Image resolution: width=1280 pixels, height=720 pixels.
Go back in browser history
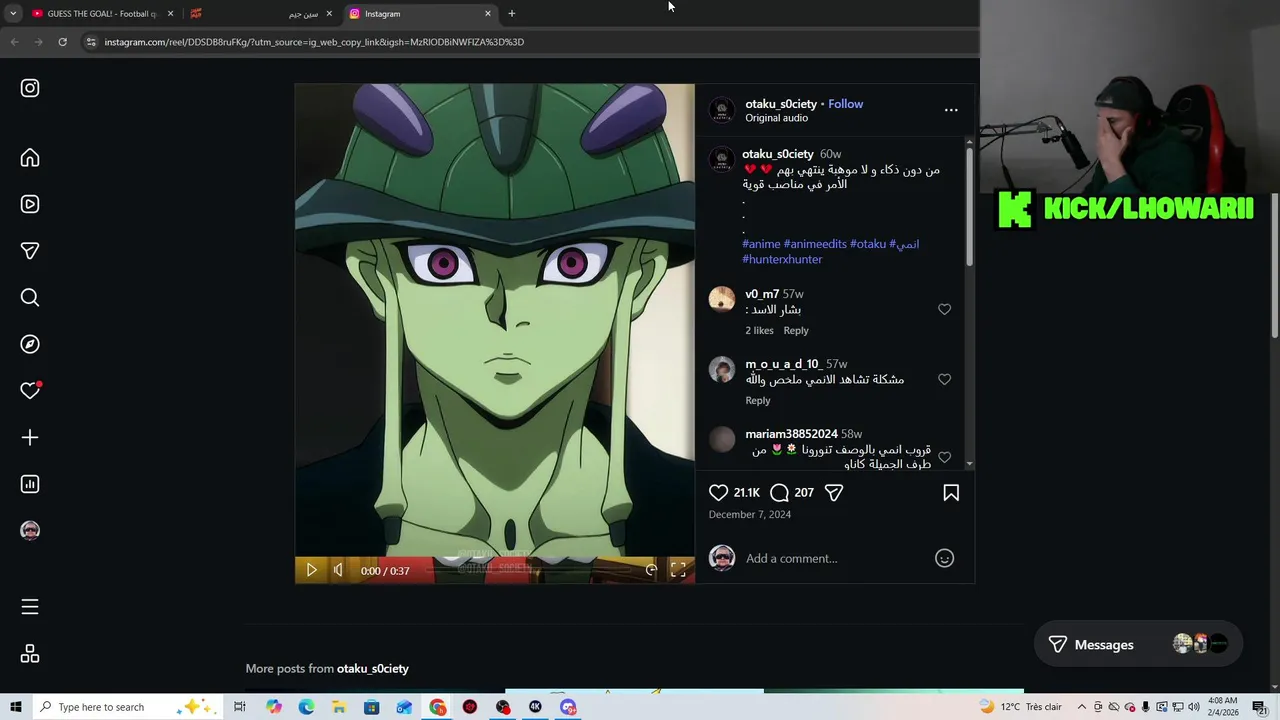(14, 42)
